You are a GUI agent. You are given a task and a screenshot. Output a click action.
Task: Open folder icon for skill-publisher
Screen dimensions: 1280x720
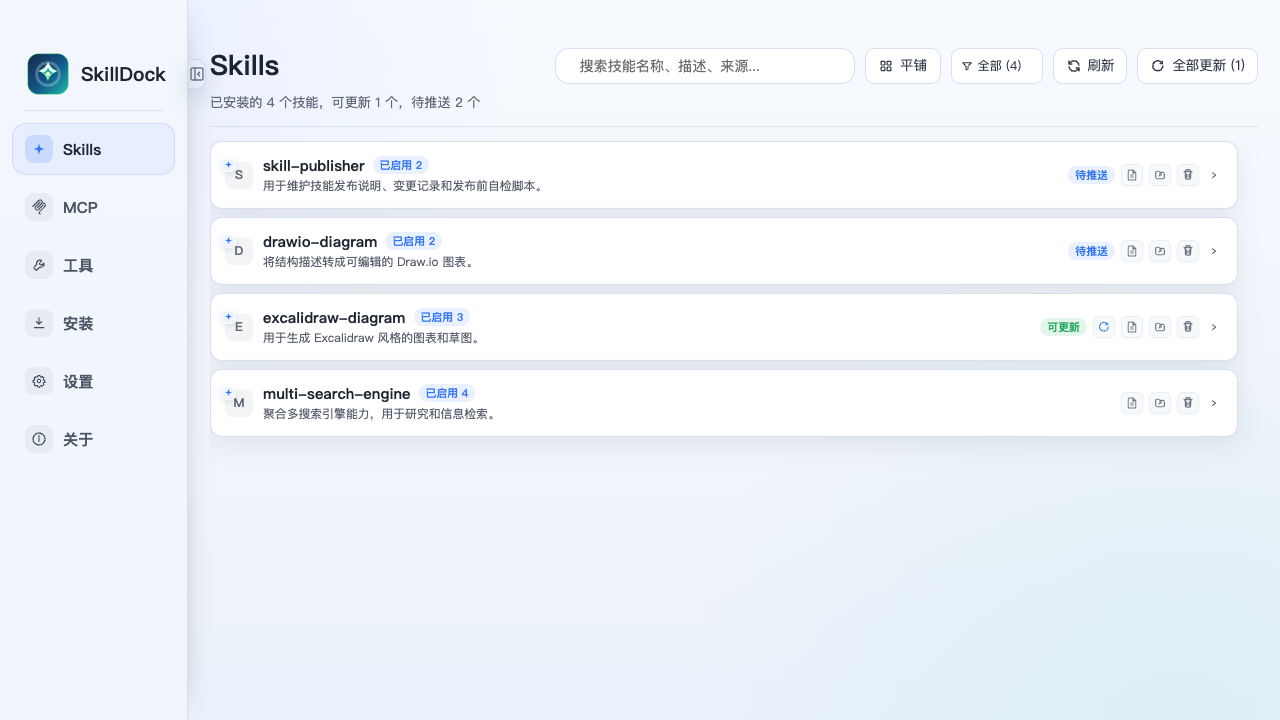click(1160, 175)
